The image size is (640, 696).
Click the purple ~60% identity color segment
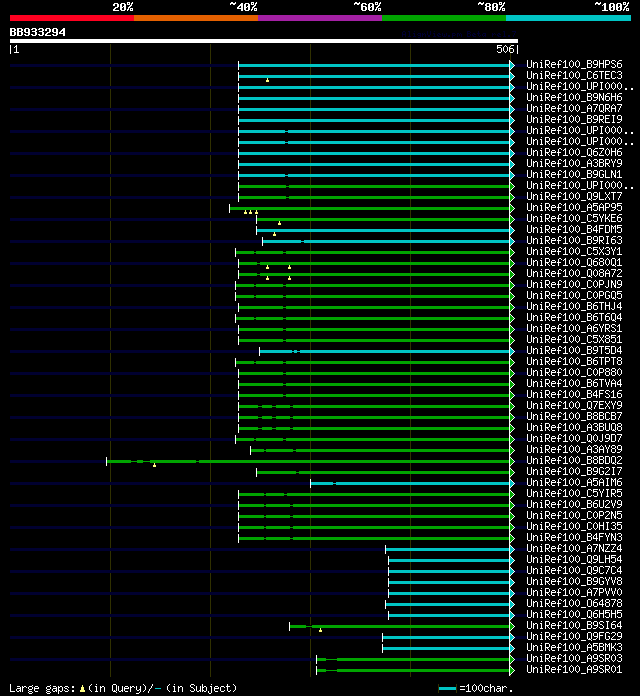point(320,18)
